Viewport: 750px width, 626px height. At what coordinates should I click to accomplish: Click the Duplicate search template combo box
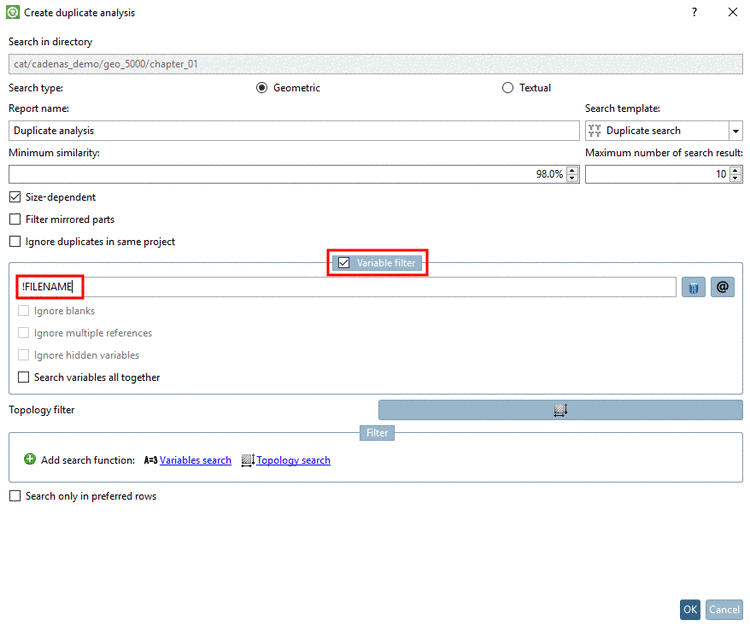[x=663, y=131]
